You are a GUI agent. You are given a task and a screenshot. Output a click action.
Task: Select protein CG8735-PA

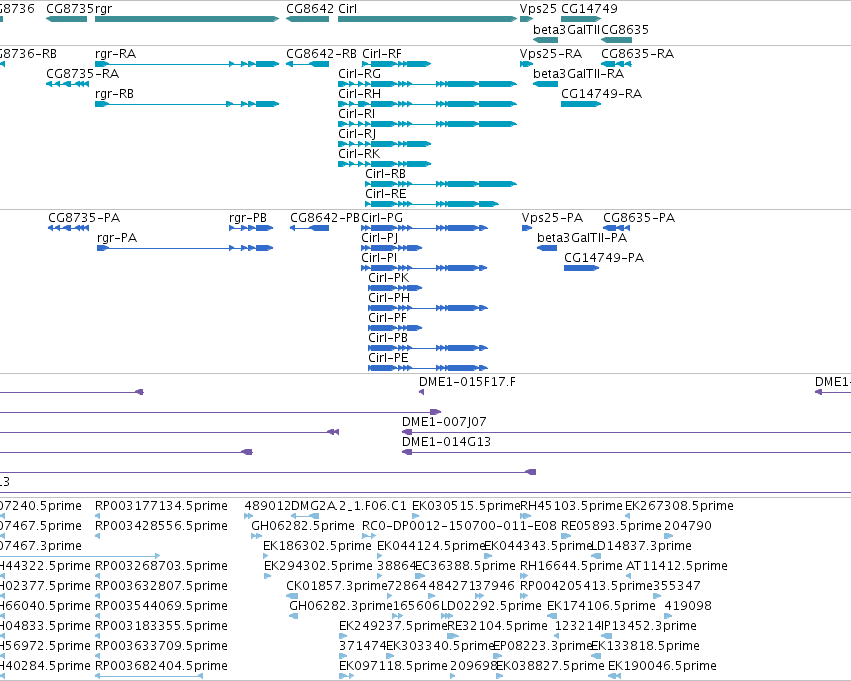68,228
